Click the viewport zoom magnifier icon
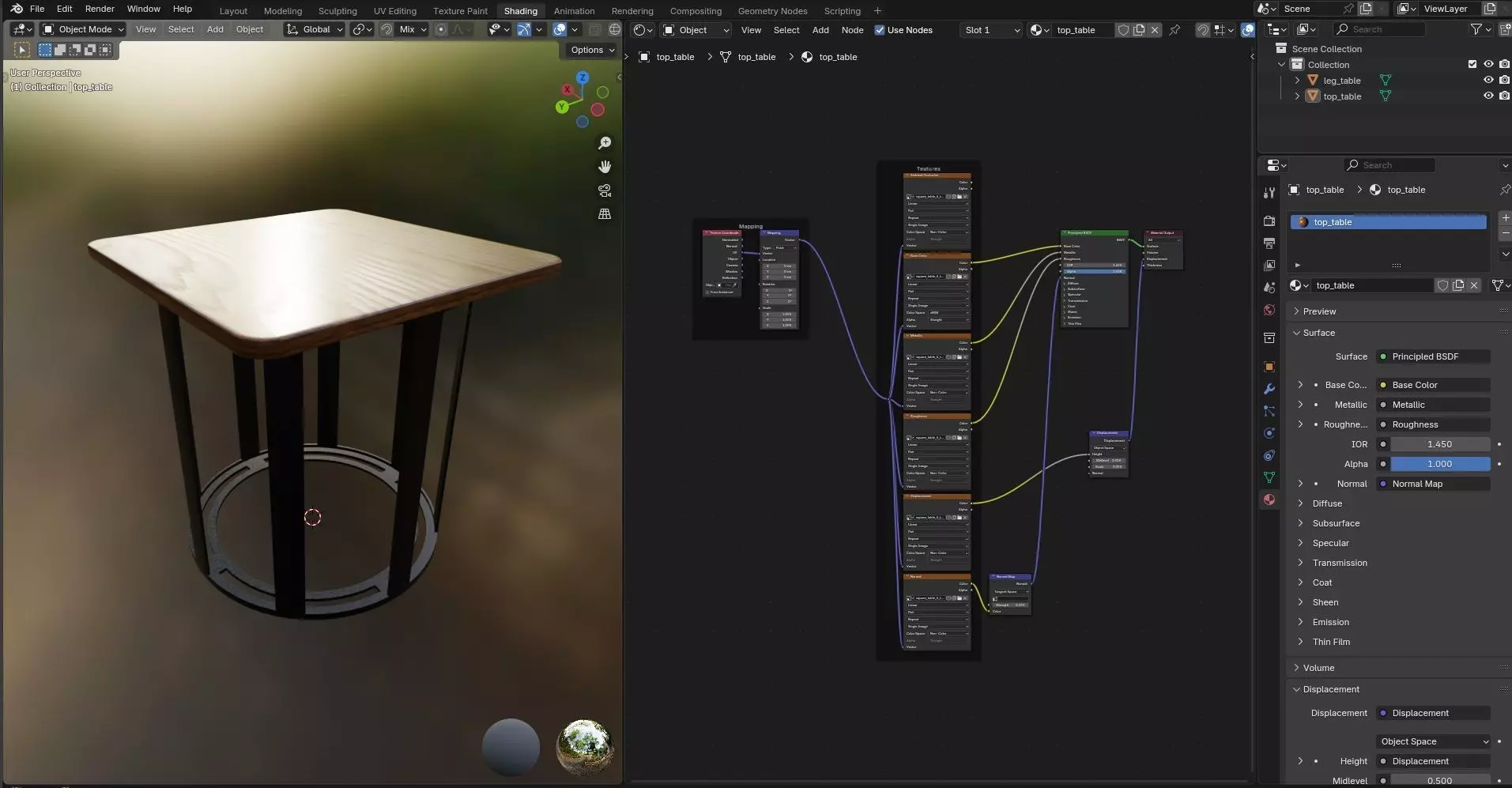Image resolution: width=1512 pixels, height=788 pixels. tap(605, 143)
